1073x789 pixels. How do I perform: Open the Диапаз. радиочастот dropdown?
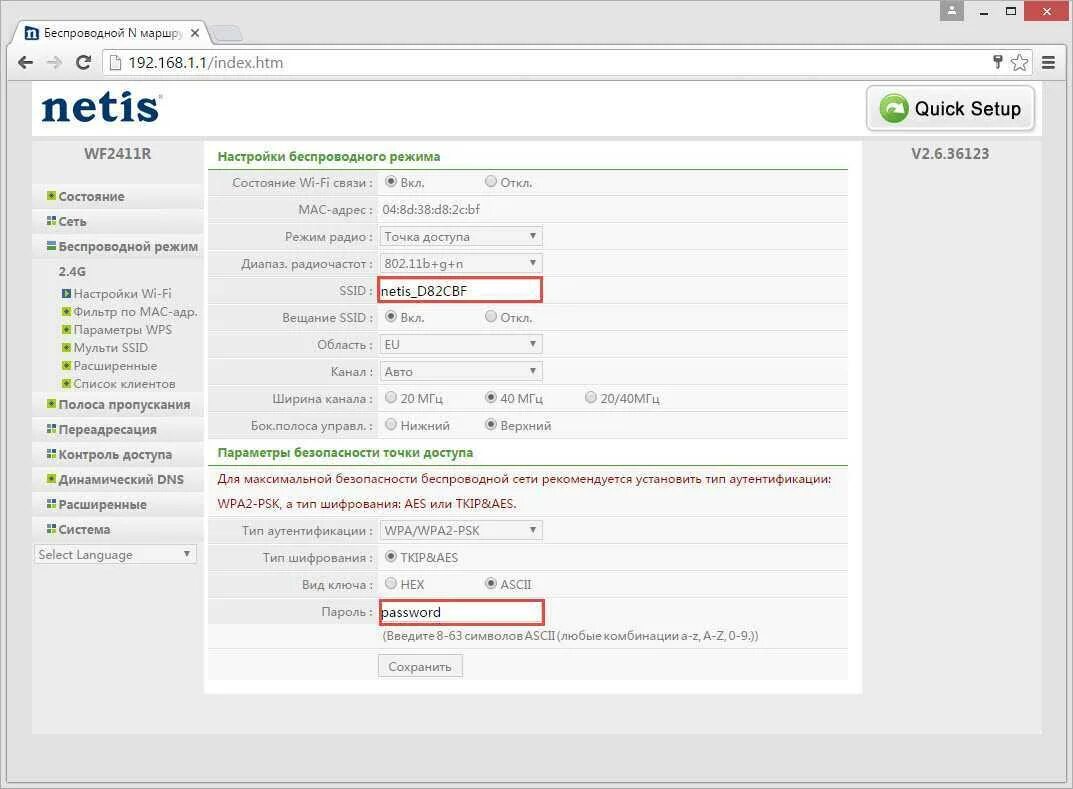click(x=461, y=263)
